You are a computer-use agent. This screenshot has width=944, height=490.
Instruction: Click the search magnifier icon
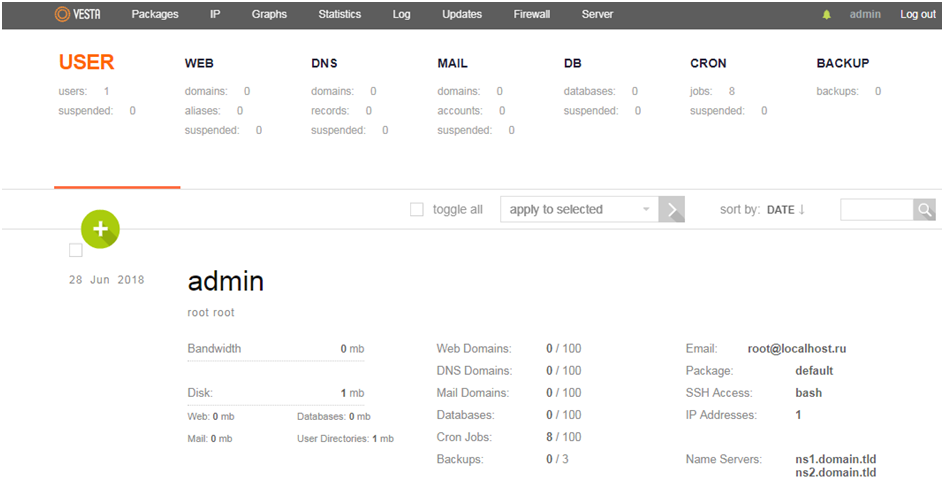click(x=925, y=209)
